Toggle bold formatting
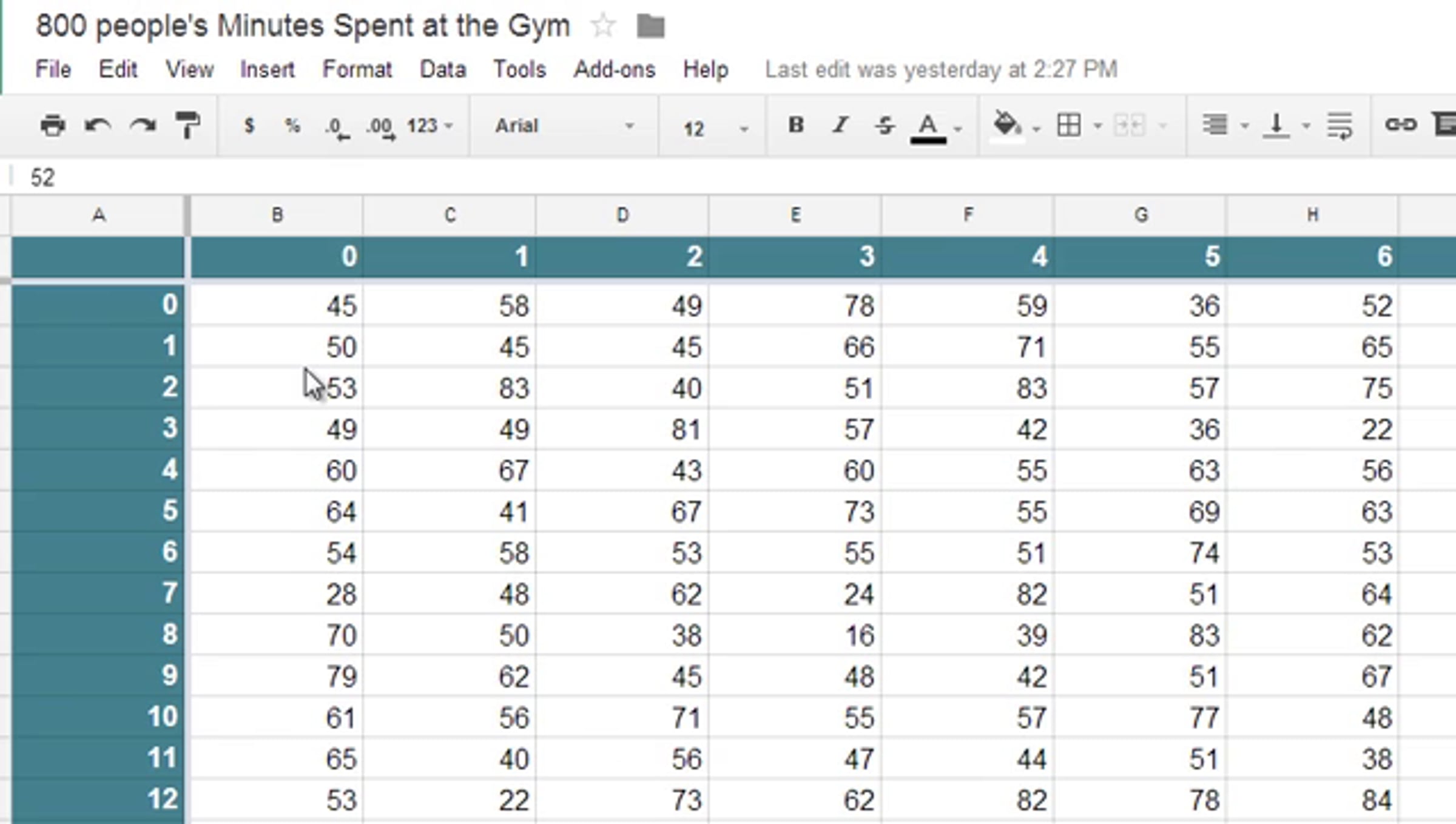The height and width of the screenshot is (824, 1456). point(796,125)
